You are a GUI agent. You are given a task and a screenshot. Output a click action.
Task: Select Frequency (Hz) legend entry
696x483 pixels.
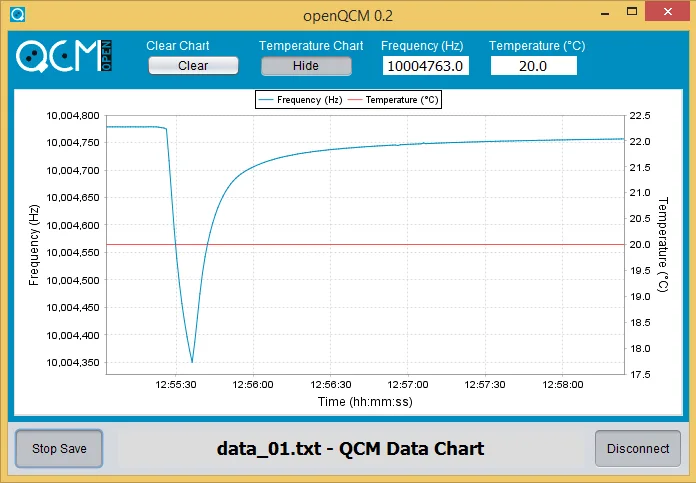(300, 100)
